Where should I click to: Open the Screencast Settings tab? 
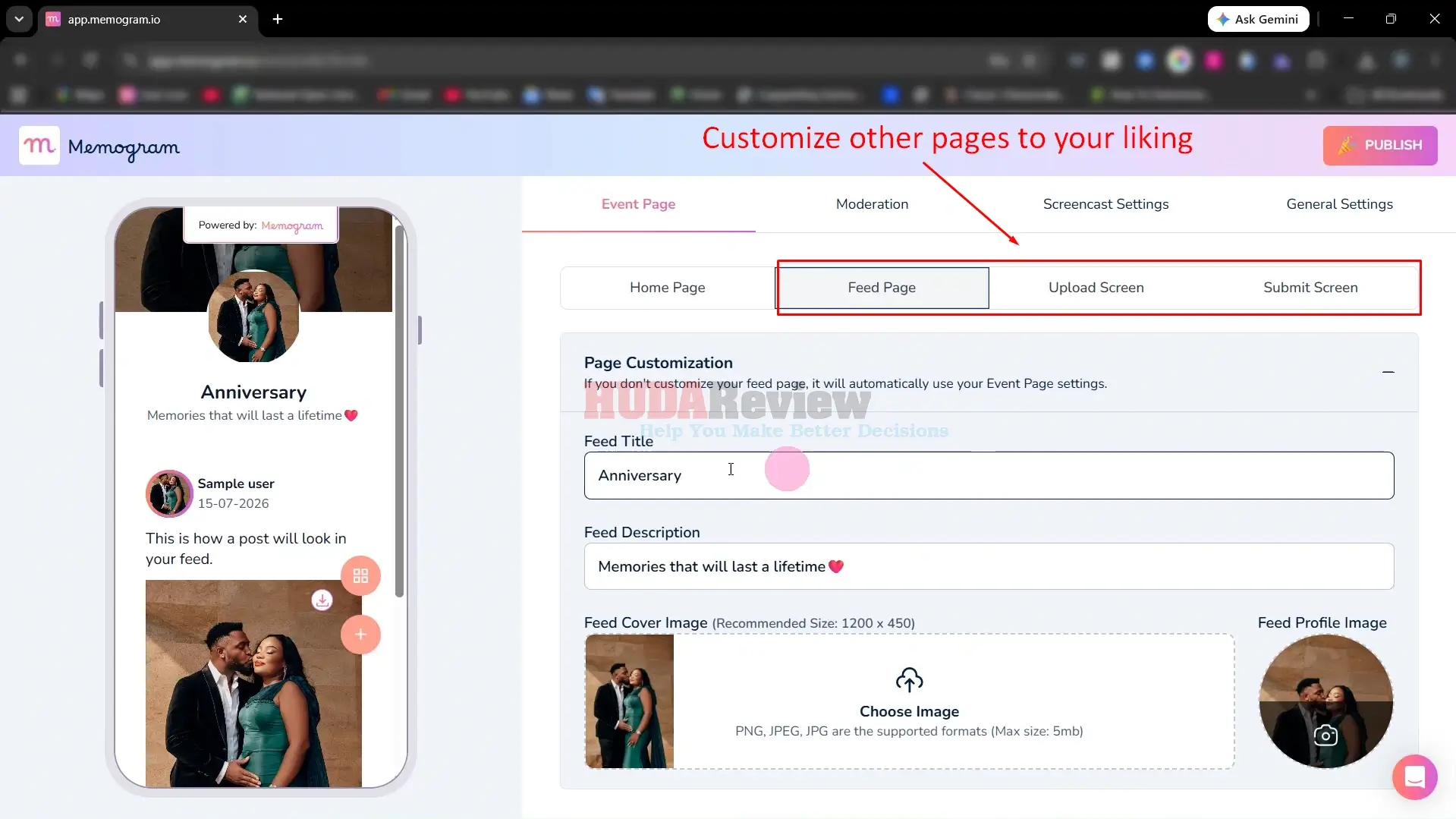1105,204
